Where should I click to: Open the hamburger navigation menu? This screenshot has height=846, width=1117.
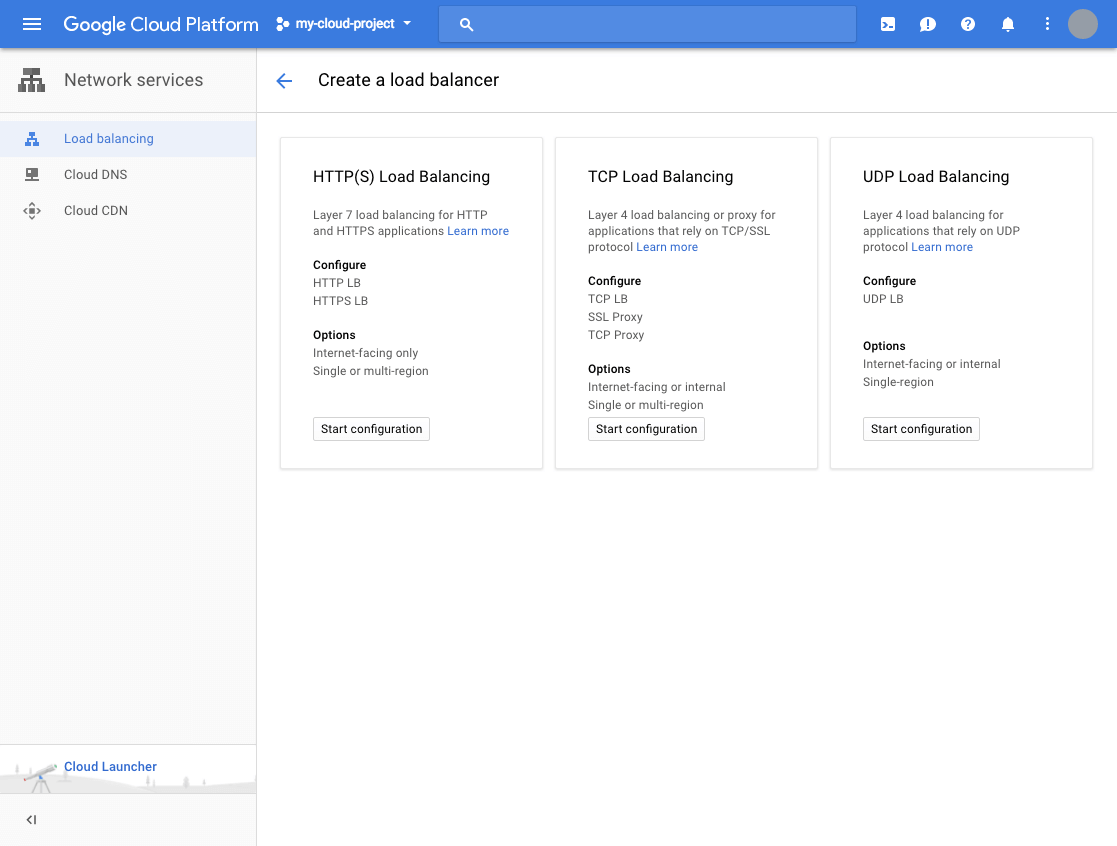[x=32, y=24]
